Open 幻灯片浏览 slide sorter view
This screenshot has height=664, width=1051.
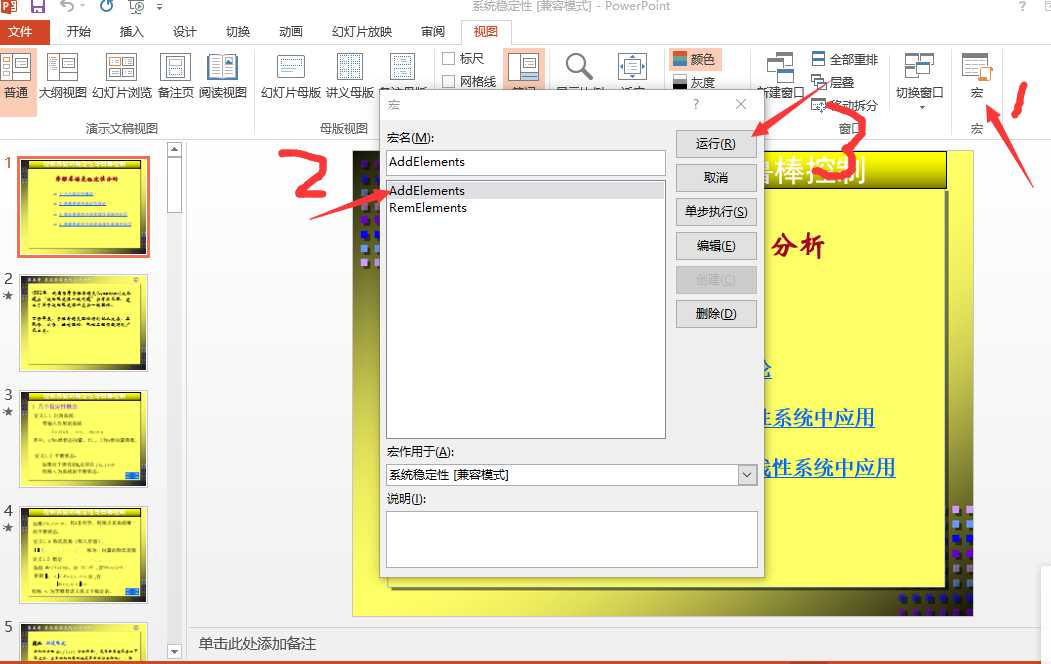coord(122,77)
